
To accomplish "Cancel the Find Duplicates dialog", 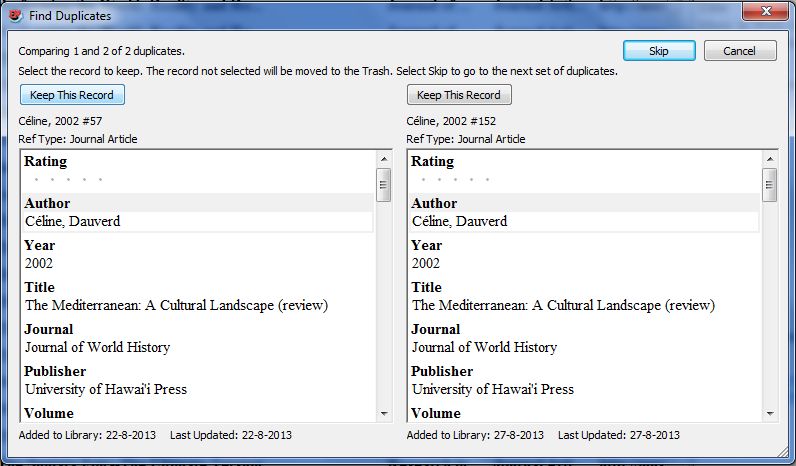I will point(740,51).
